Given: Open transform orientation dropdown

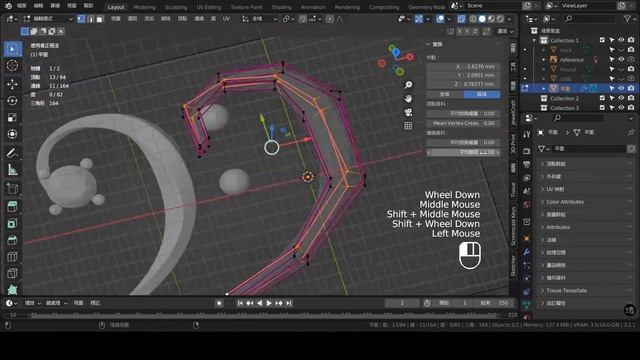Looking at the screenshot, I should click(259, 19).
